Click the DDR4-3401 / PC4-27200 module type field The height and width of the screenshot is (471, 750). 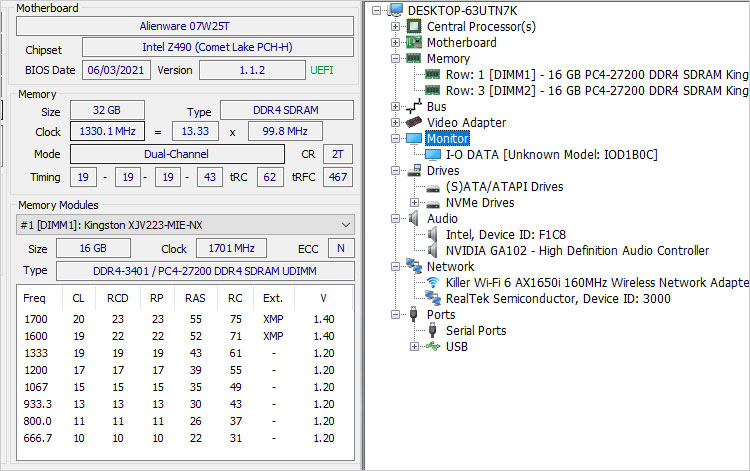pos(205,271)
